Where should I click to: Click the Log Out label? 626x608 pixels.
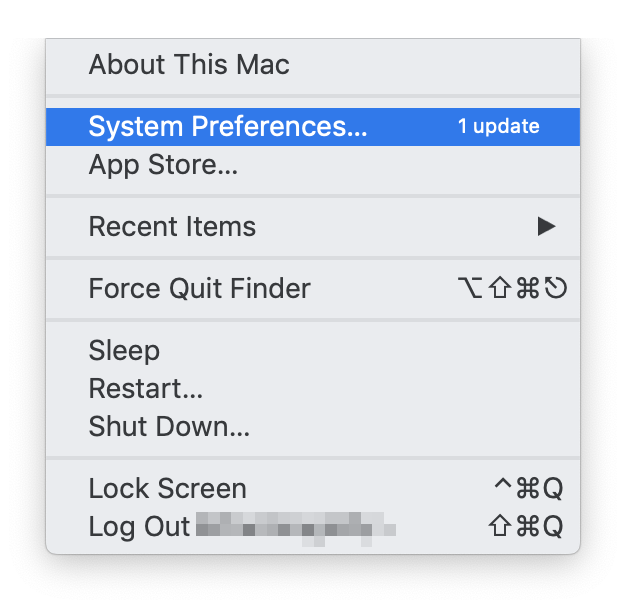(x=139, y=527)
